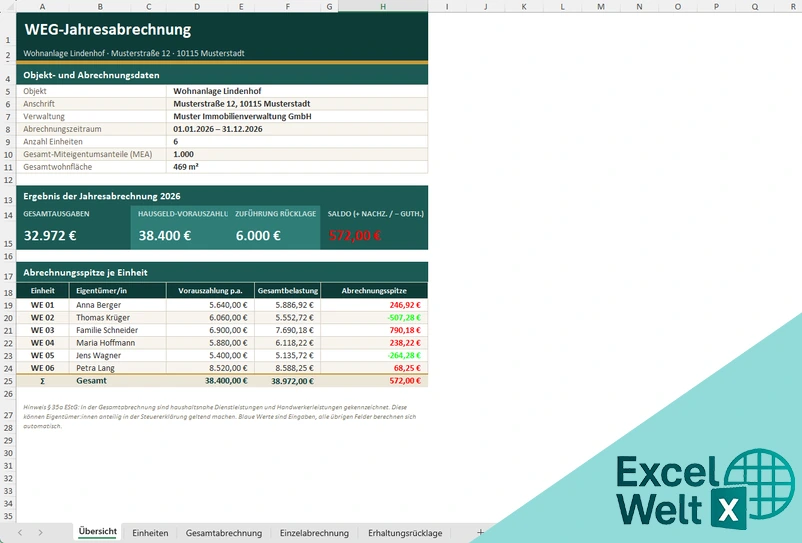Click Familie Schneider owner cell

coord(118,330)
